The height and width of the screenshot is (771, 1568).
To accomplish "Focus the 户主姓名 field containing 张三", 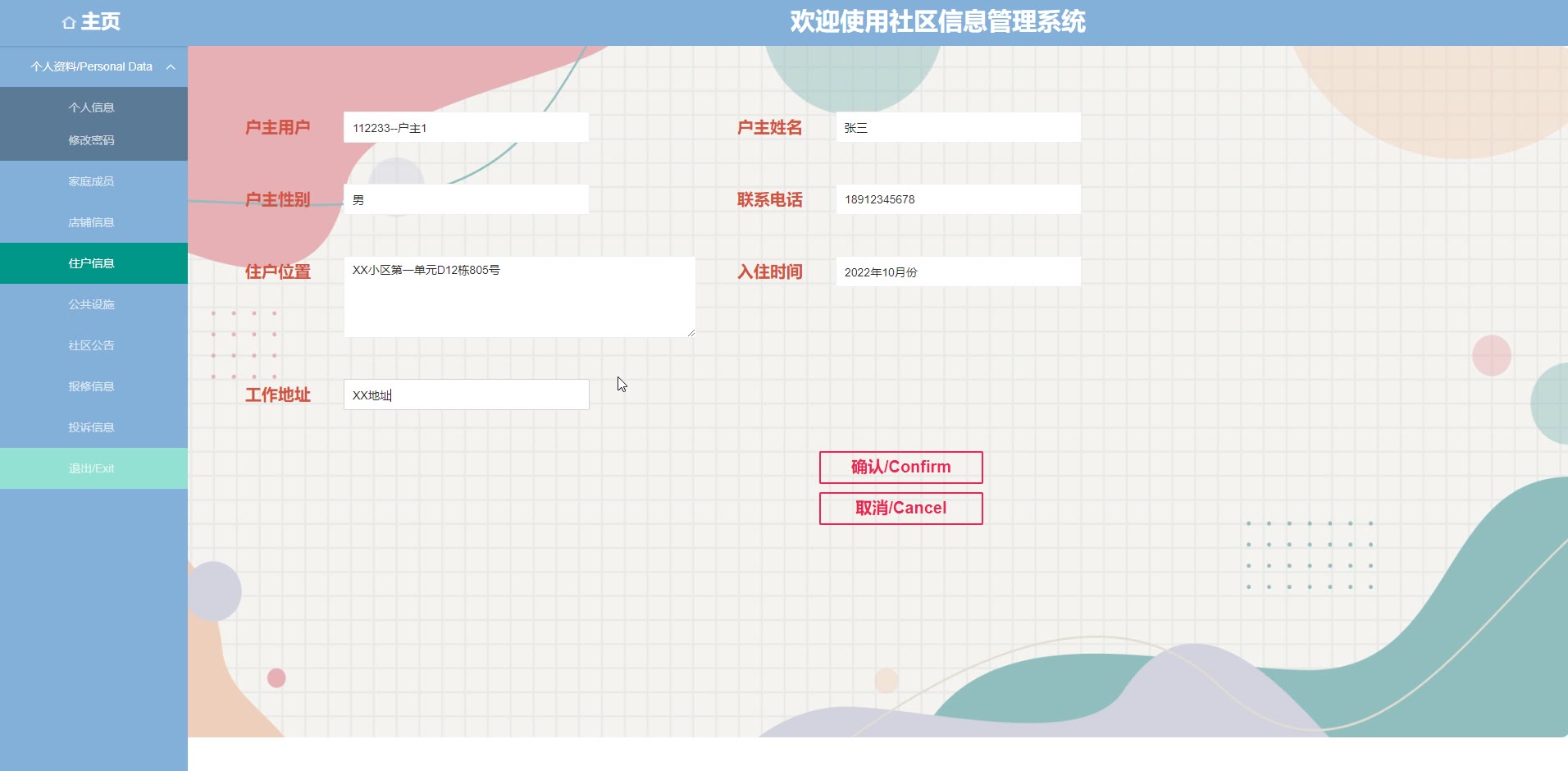I will [958, 128].
